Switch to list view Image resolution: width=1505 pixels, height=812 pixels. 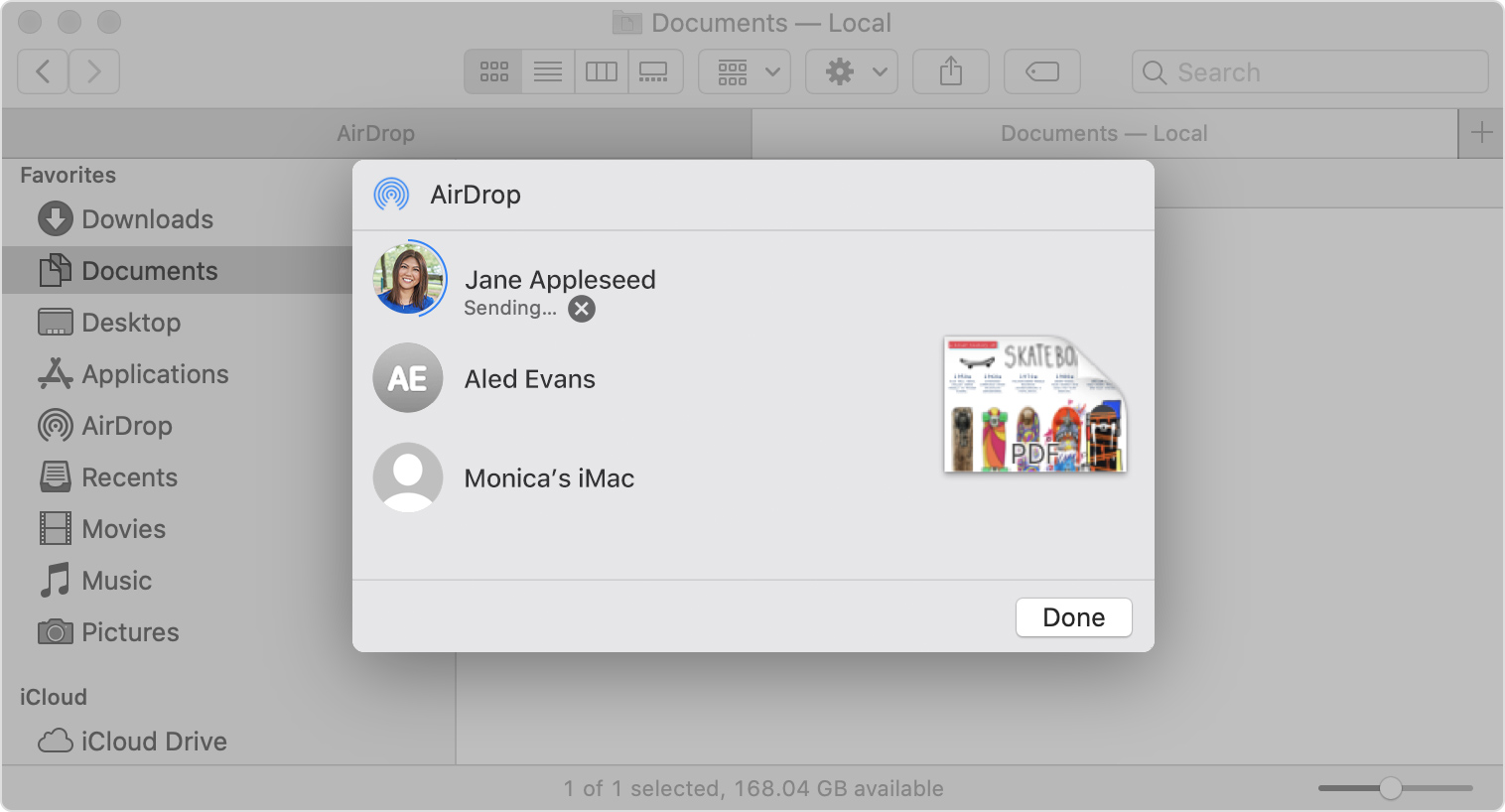pyautogui.click(x=548, y=71)
